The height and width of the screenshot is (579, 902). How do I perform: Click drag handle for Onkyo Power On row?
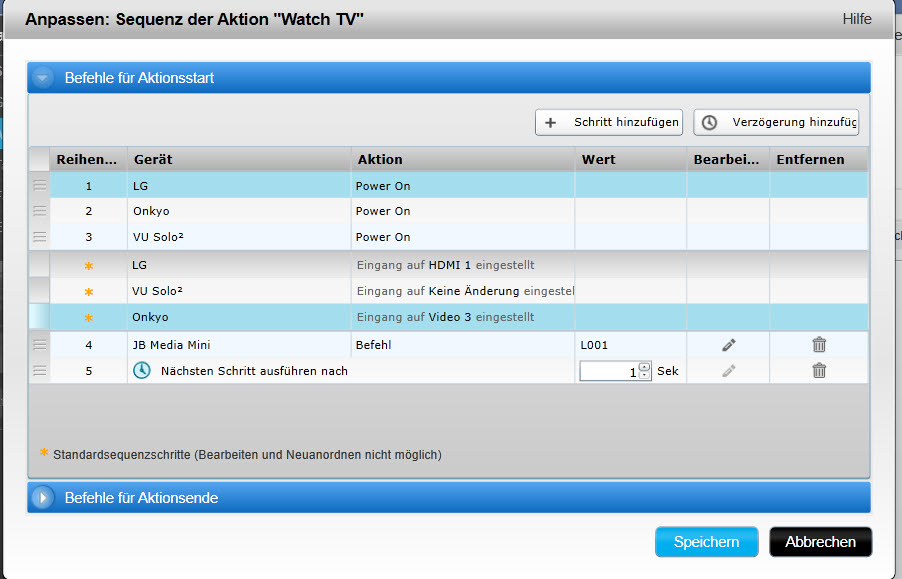click(40, 211)
